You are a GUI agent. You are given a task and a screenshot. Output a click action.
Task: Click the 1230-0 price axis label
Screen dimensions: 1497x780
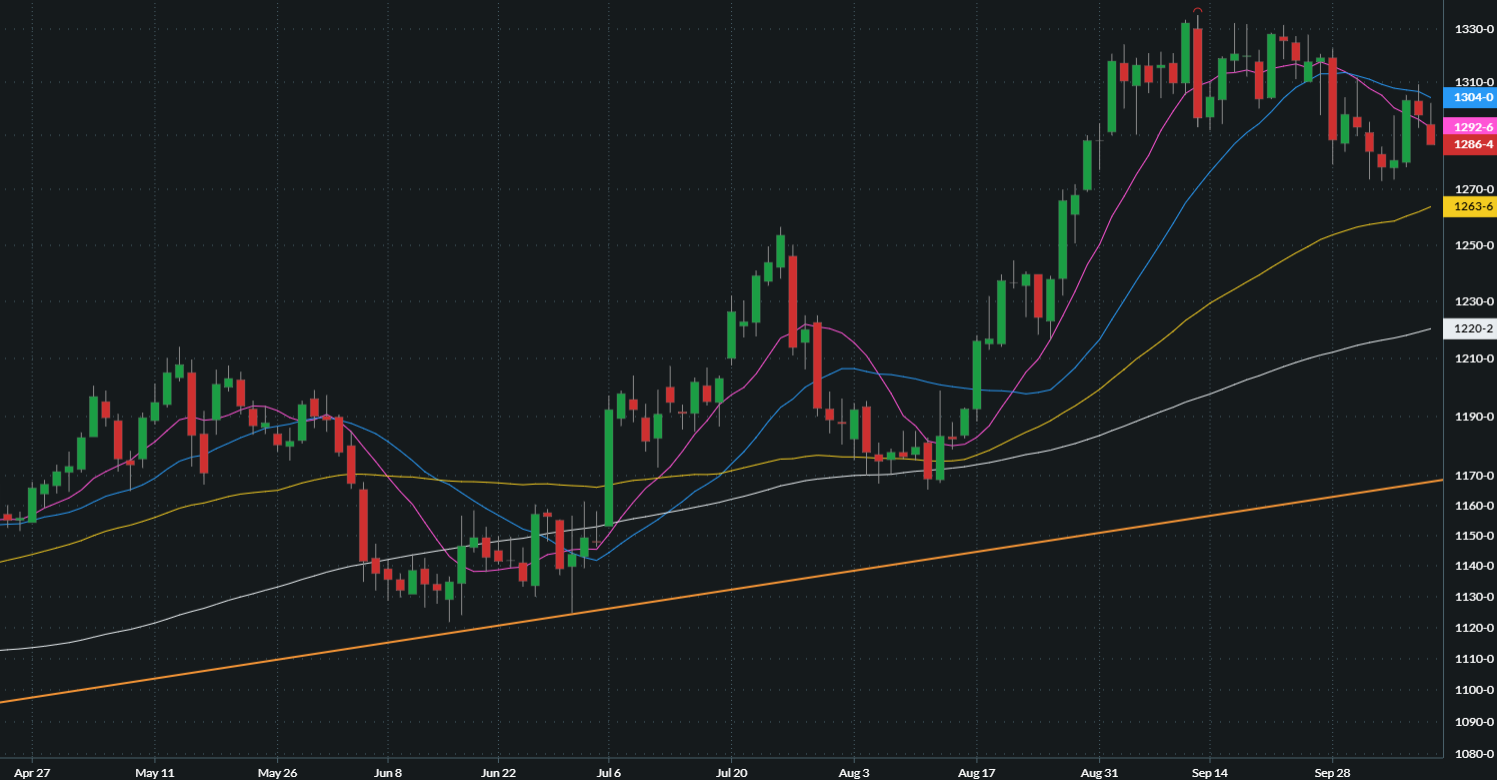[x=1474, y=301]
